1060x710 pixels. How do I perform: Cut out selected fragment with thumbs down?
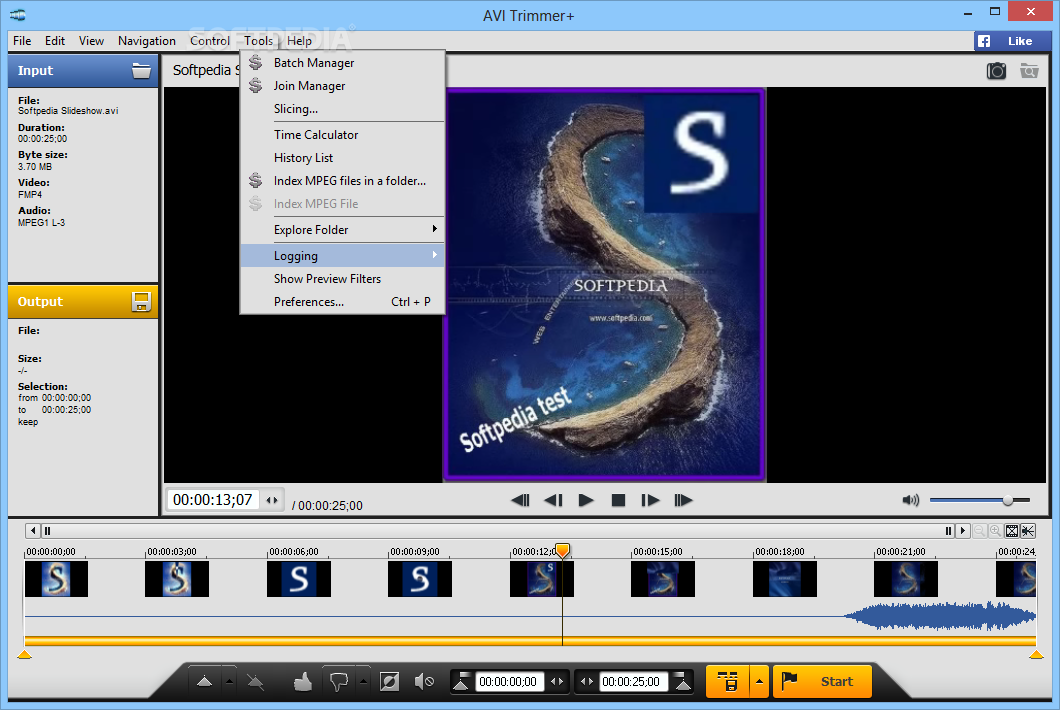(x=338, y=682)
